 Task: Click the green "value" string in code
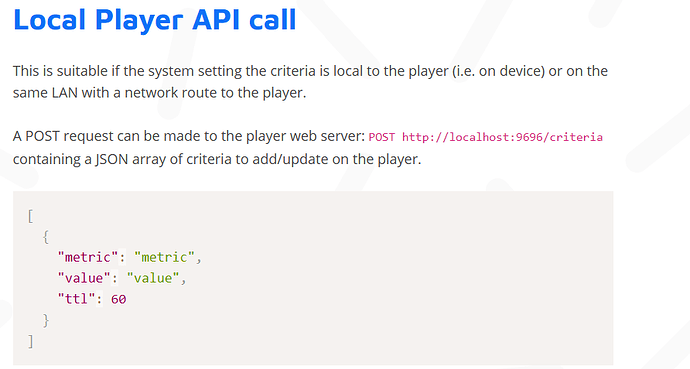(153, 278)
